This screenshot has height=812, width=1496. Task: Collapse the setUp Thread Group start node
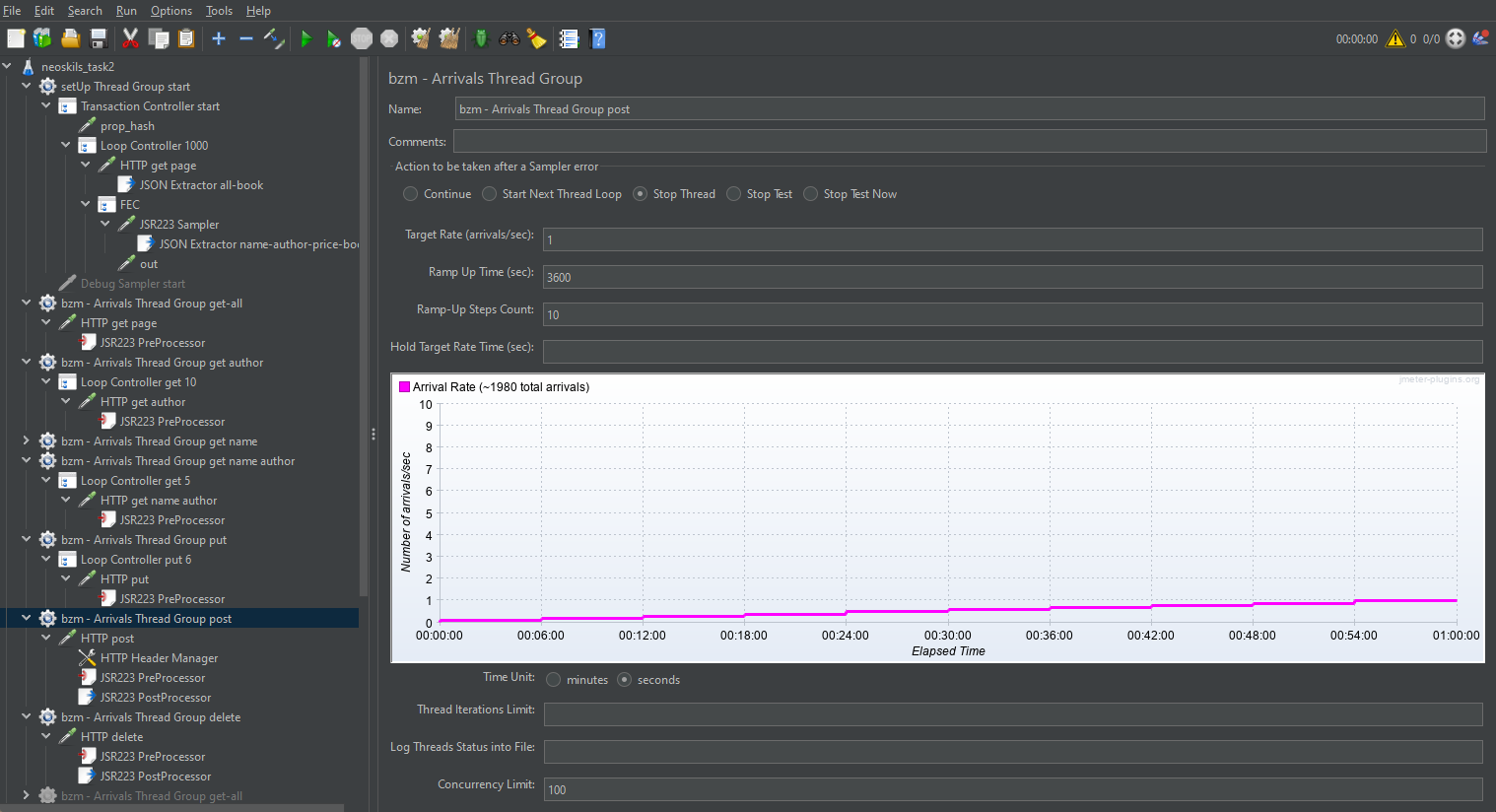coord(27,87)
